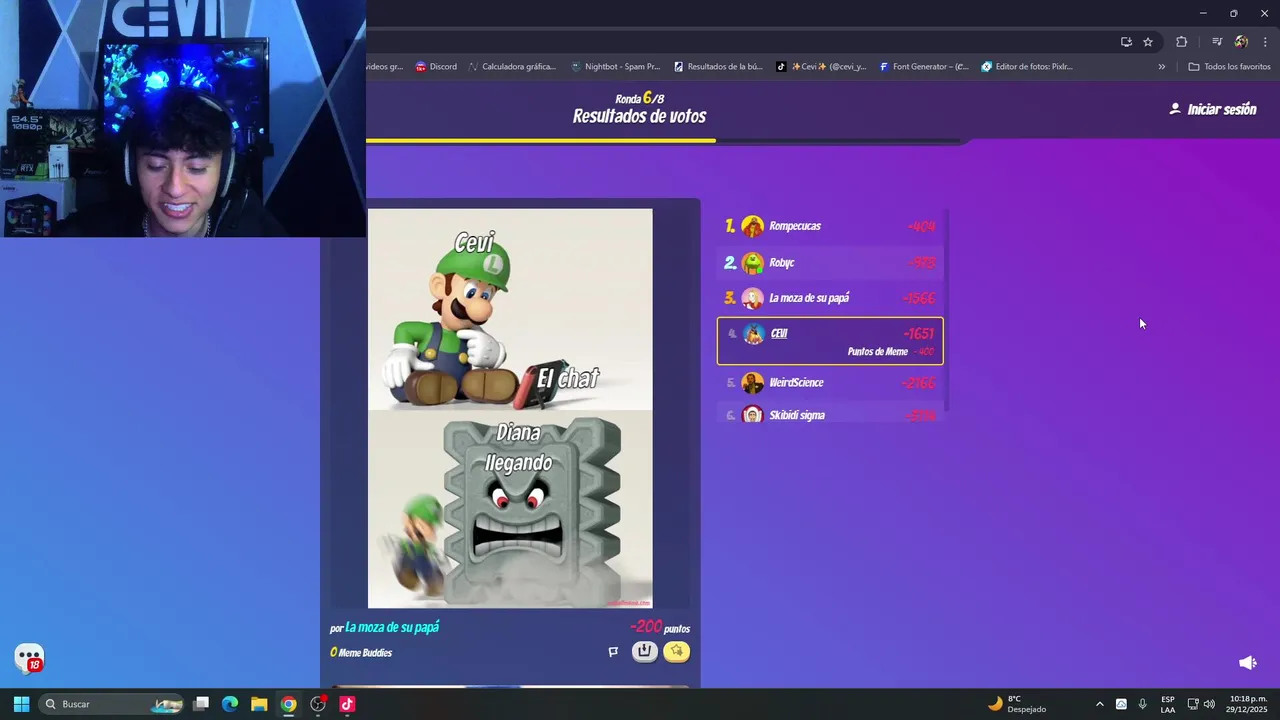Screen dimensions: 1280x720
Task: Click the chat bubble icon with badge 18
Action: (x=29, y=658)
